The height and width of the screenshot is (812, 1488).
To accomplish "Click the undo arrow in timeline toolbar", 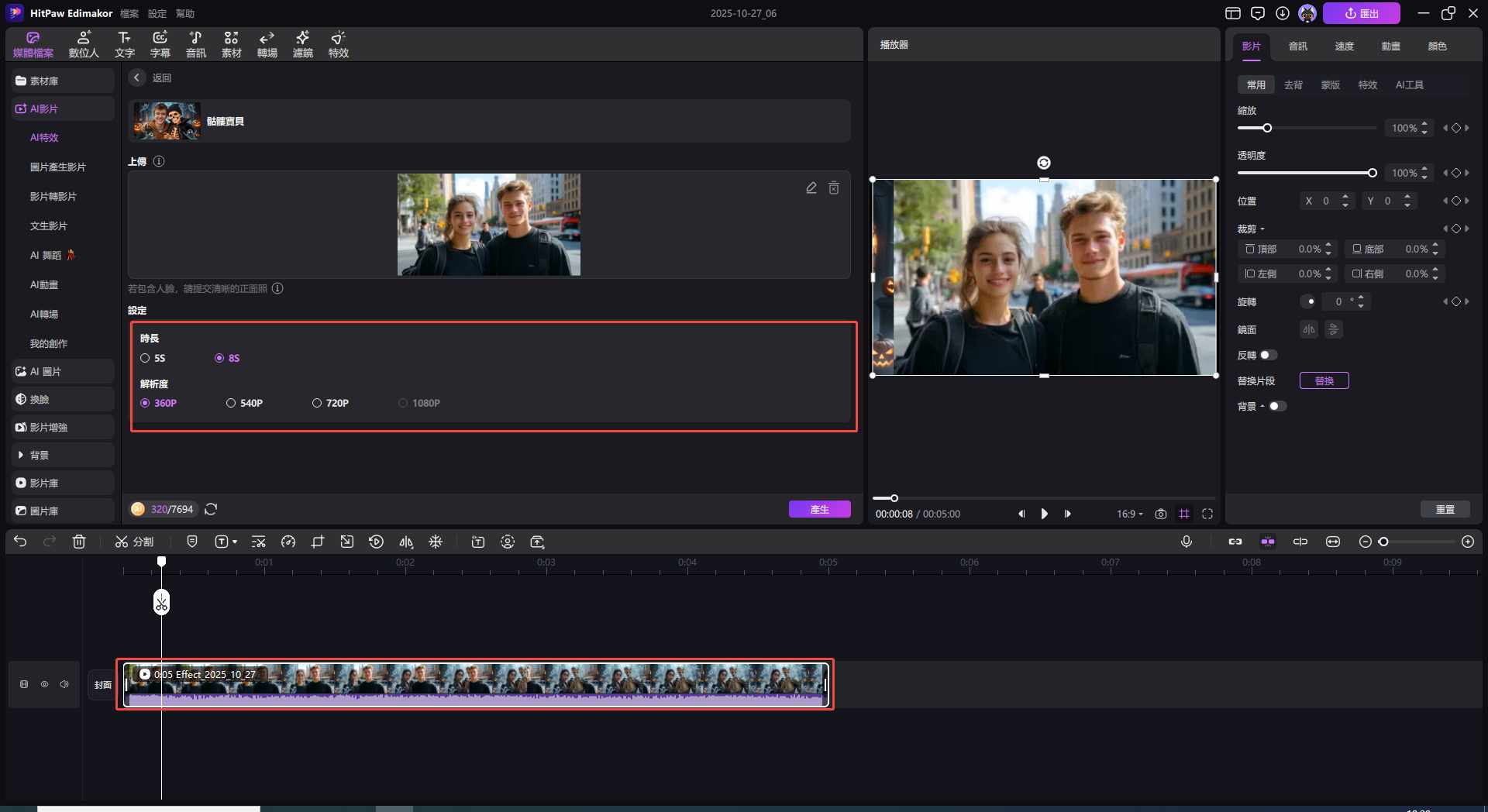I will (x=20, y=542).
